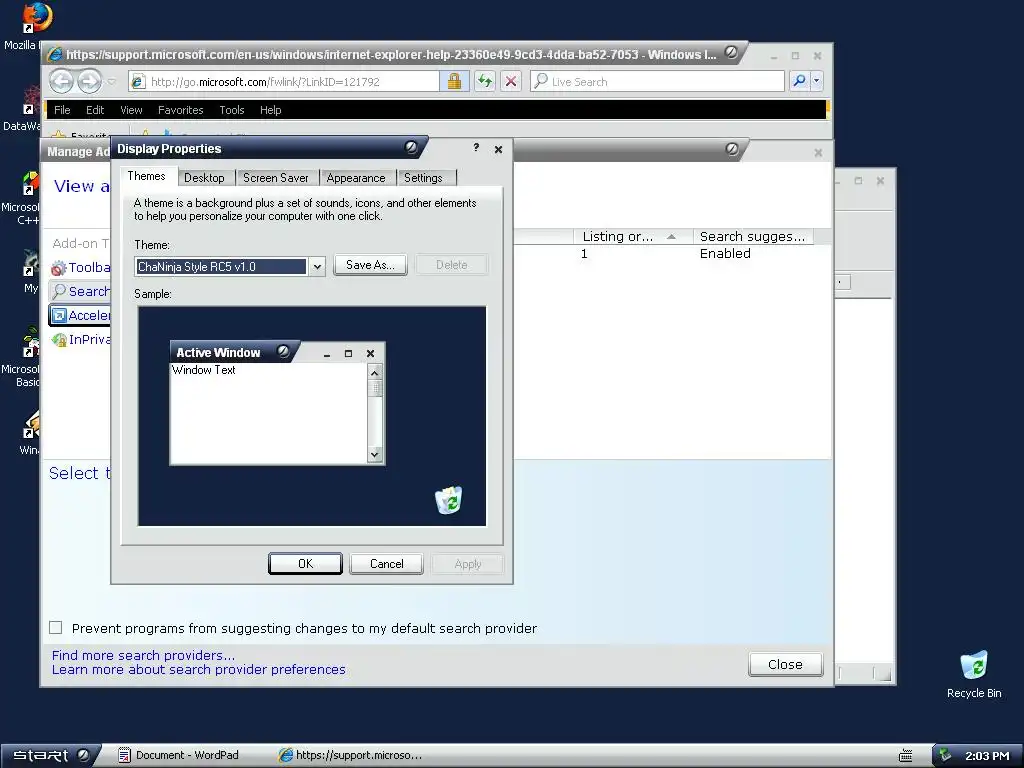Open search provider dropdown arrow beside magnifier
This screenshot has height=768, width=1024.
point(816,82)
